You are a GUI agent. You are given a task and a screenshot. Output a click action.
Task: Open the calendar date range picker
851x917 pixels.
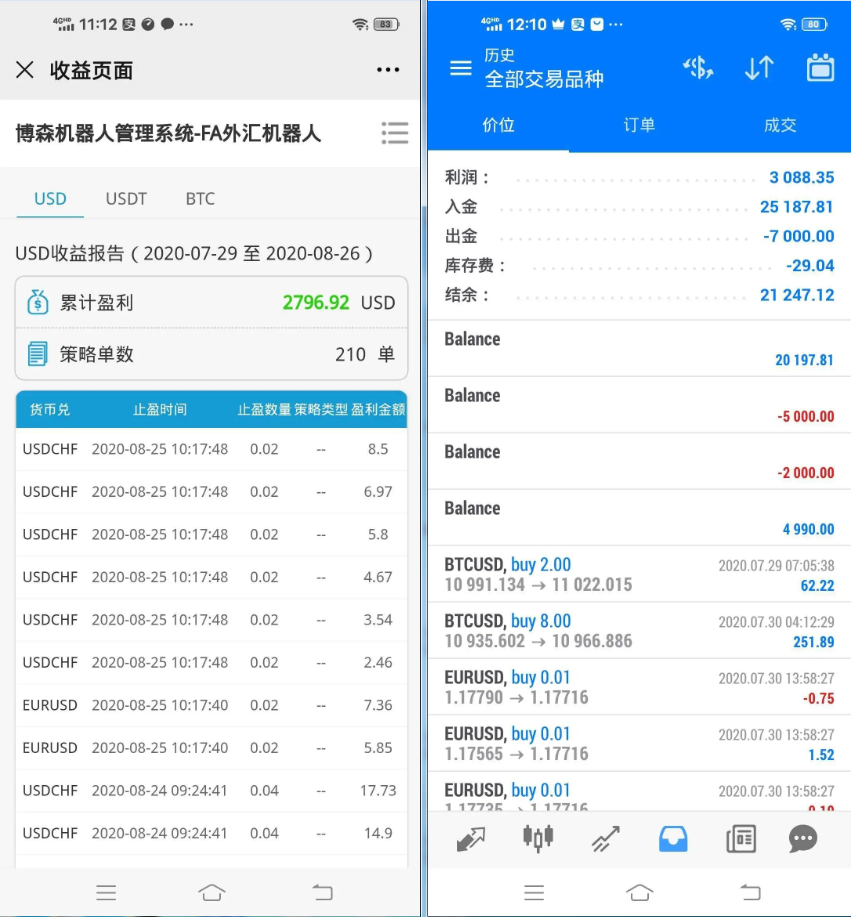click(x=820, y=68)
